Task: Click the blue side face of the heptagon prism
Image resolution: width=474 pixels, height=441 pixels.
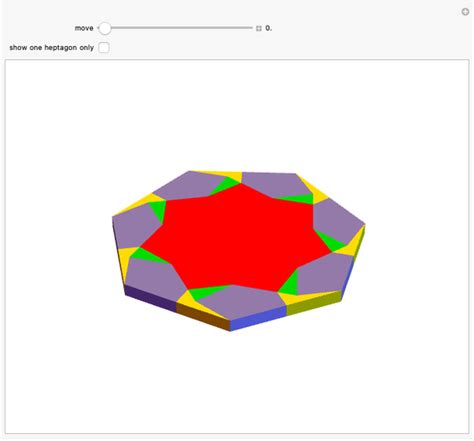Action: (258, 319)
